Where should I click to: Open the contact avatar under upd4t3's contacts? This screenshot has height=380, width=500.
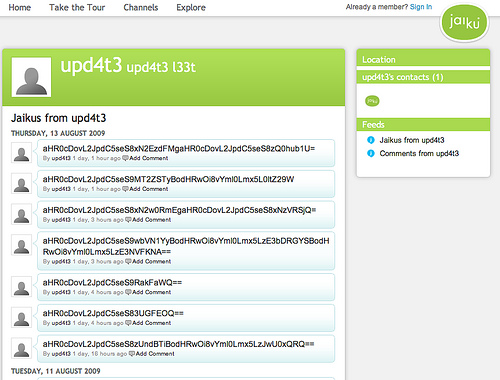(372, 101)
